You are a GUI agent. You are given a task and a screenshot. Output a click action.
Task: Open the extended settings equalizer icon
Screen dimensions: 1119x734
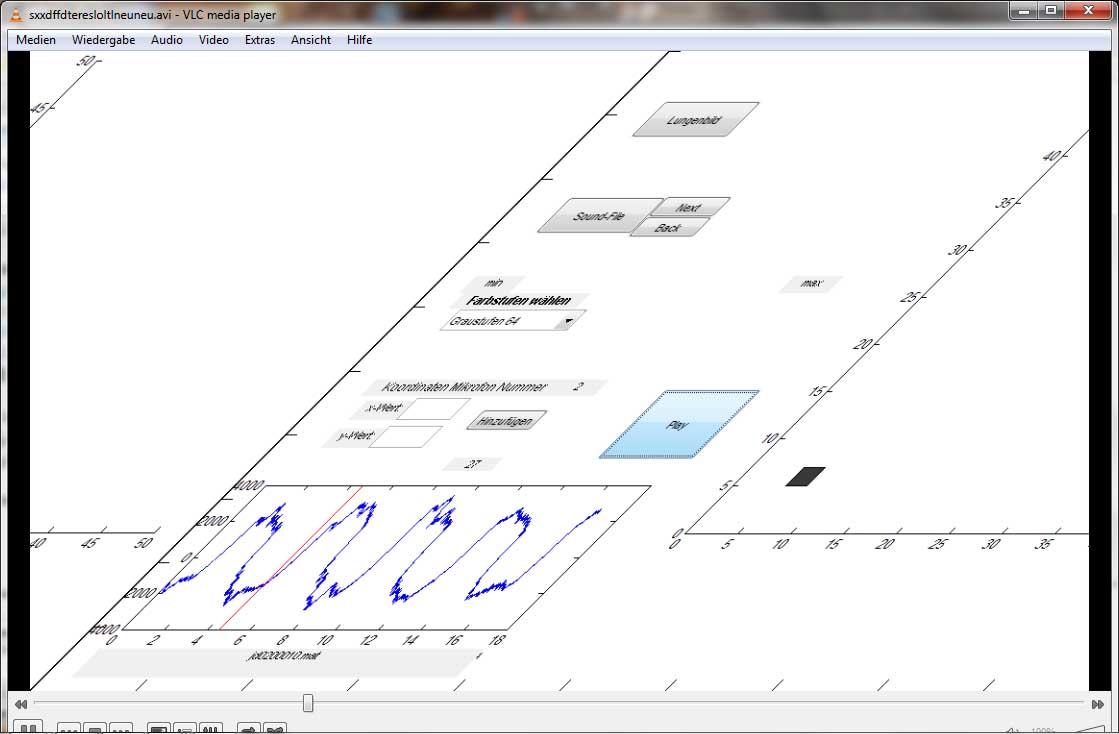click(210, 729)
